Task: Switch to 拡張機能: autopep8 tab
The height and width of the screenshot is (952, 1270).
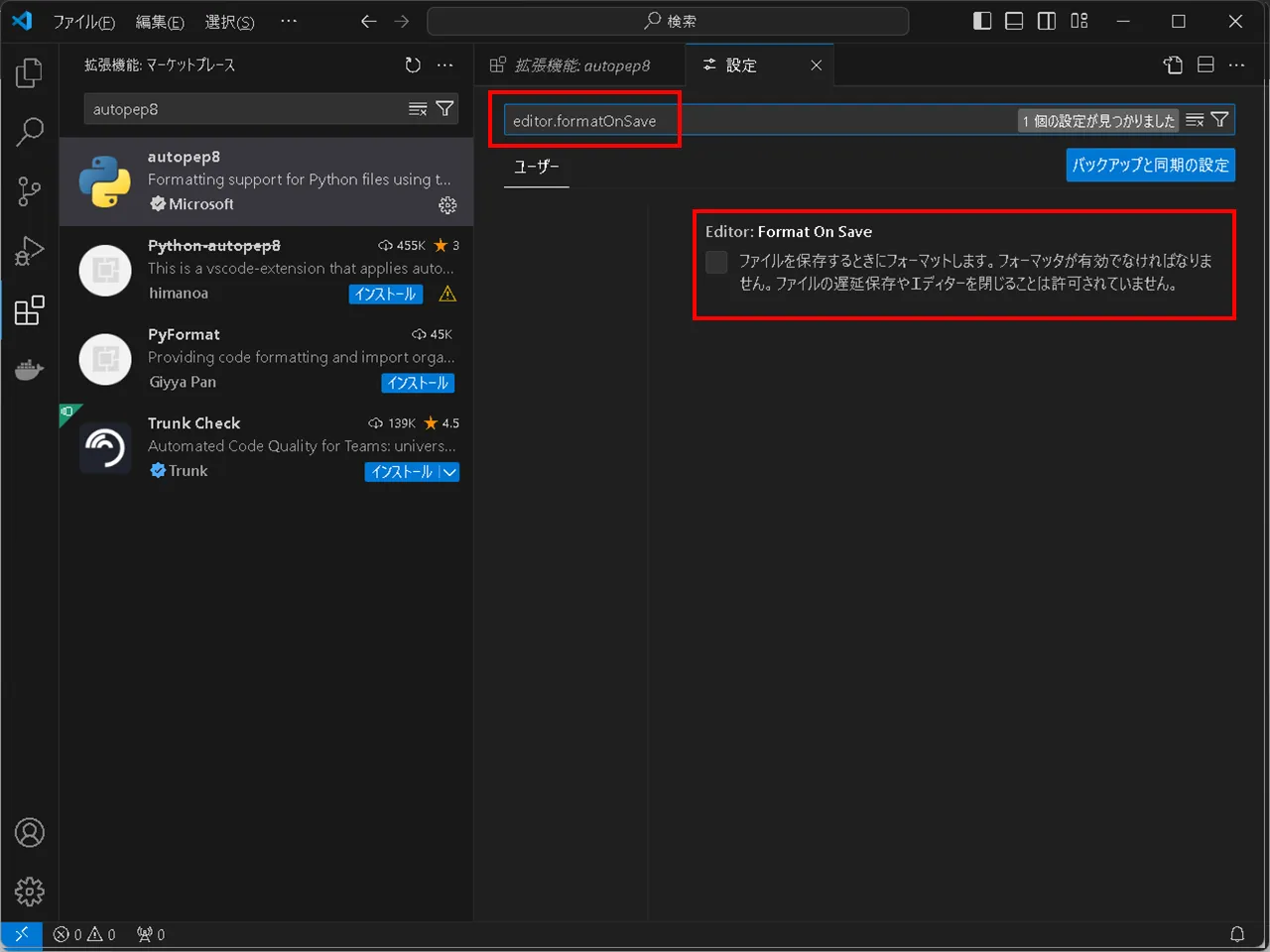Action: coord(579,65)
